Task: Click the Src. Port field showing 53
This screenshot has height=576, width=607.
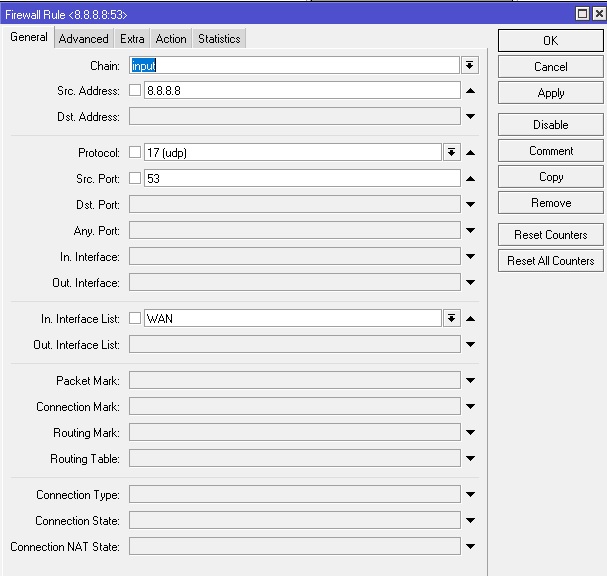Action: pos(302,178)
